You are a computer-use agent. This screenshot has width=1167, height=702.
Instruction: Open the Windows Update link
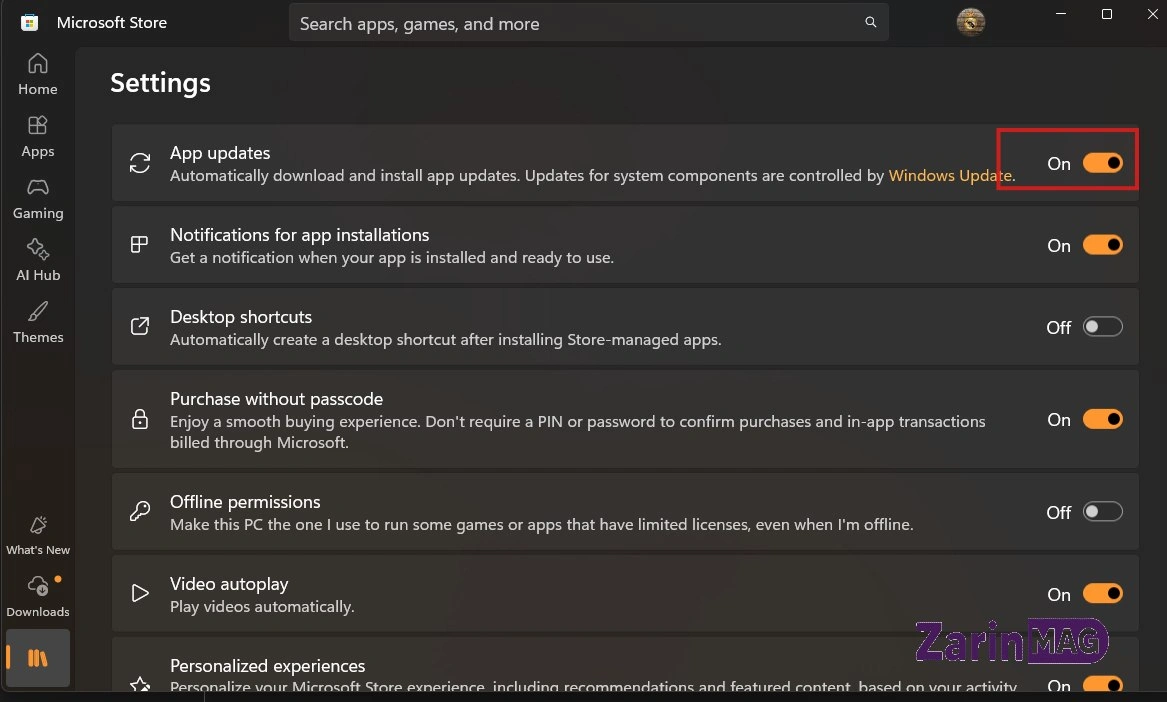pyautogui.click(x=950, y=176)
